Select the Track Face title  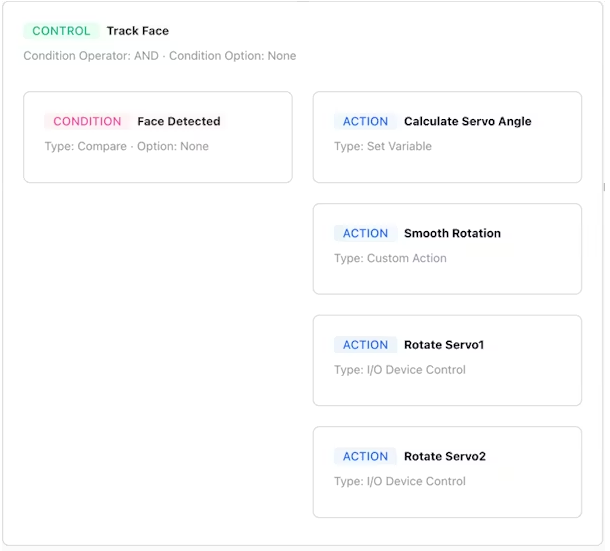click(x=138, y=31)
